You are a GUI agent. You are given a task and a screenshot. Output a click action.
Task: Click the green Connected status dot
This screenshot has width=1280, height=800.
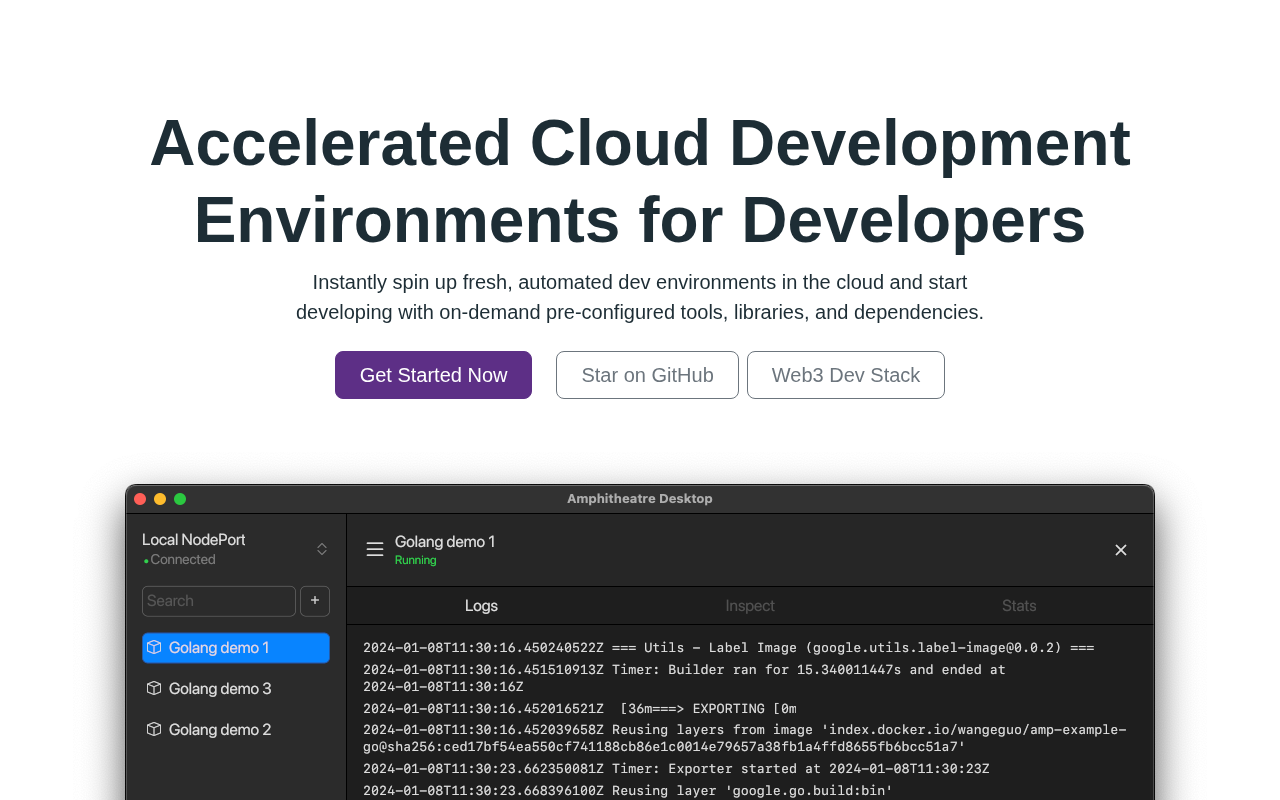click(146, 561)
